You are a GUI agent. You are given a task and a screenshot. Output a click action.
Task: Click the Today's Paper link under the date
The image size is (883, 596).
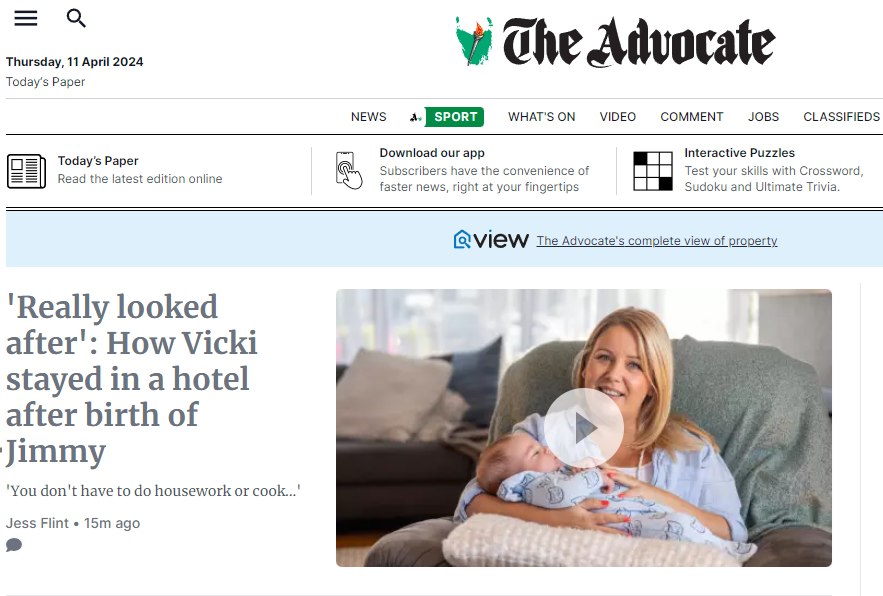(46, 82)
